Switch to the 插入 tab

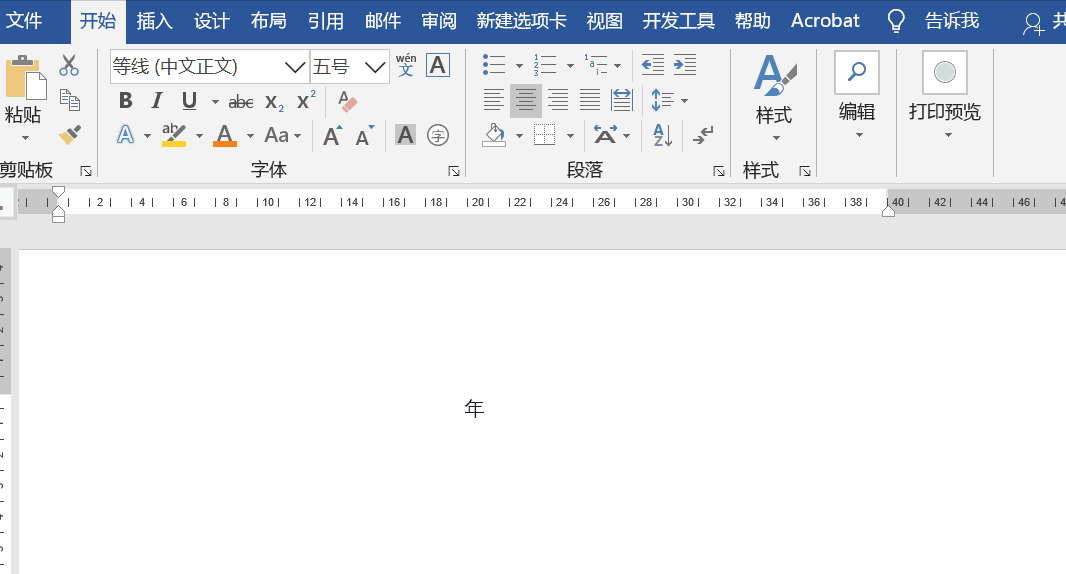[x=154, y=21]
